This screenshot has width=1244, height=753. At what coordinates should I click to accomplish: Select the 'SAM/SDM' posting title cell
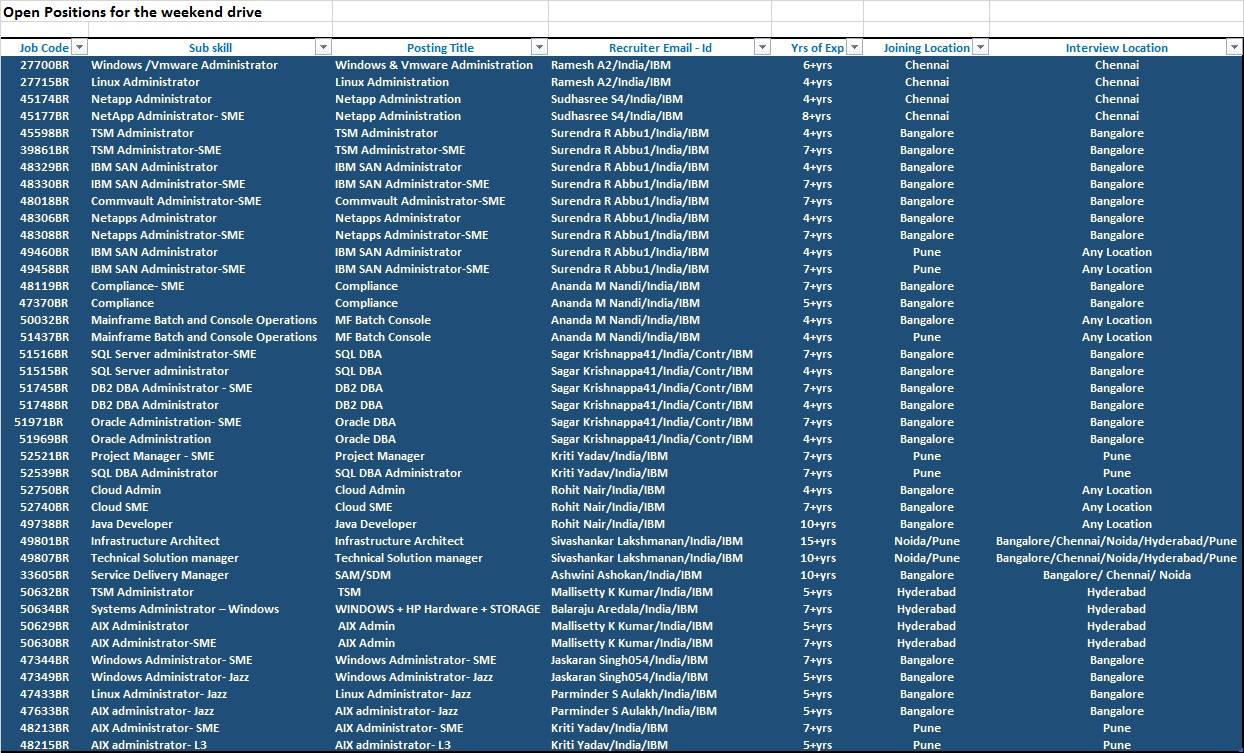click(363, 575)
